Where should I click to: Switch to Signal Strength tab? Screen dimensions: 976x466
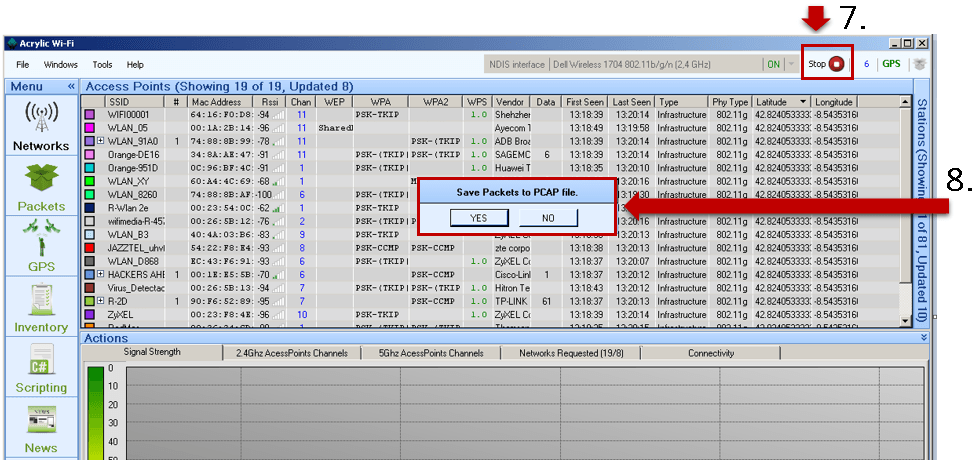click(x=152, y=352)
